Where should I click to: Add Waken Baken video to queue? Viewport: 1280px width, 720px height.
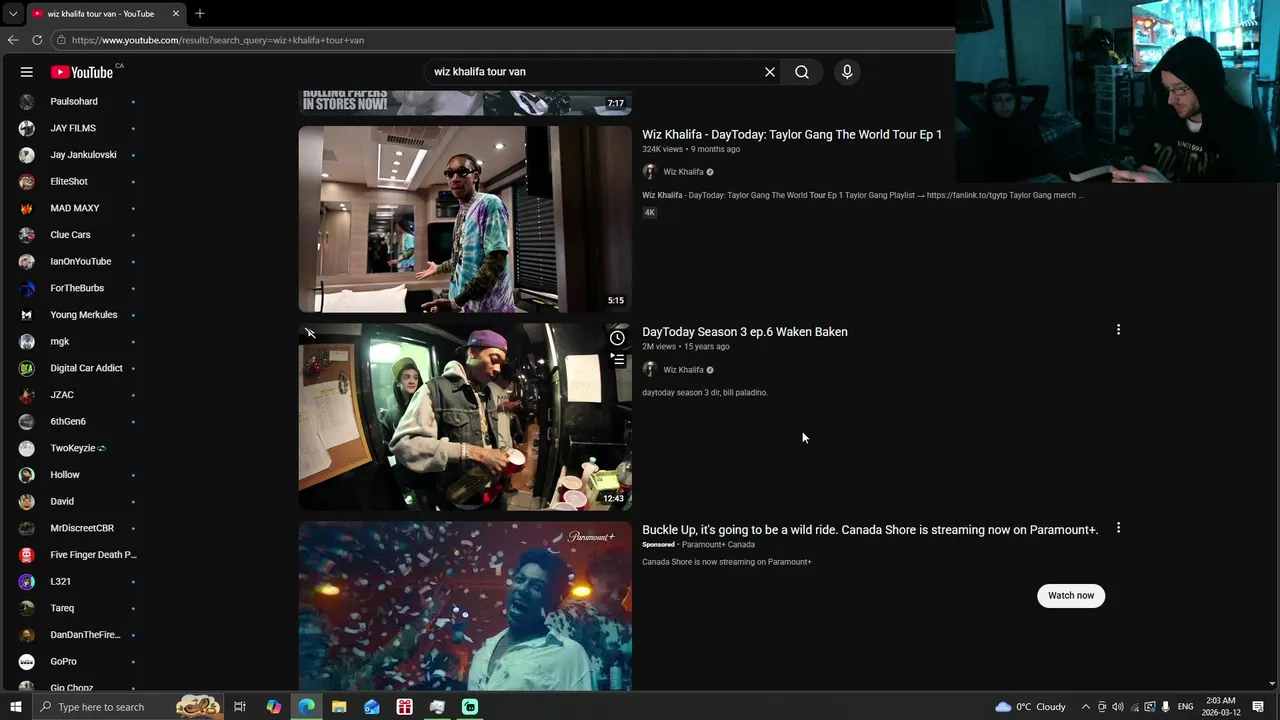coord(617,358)
